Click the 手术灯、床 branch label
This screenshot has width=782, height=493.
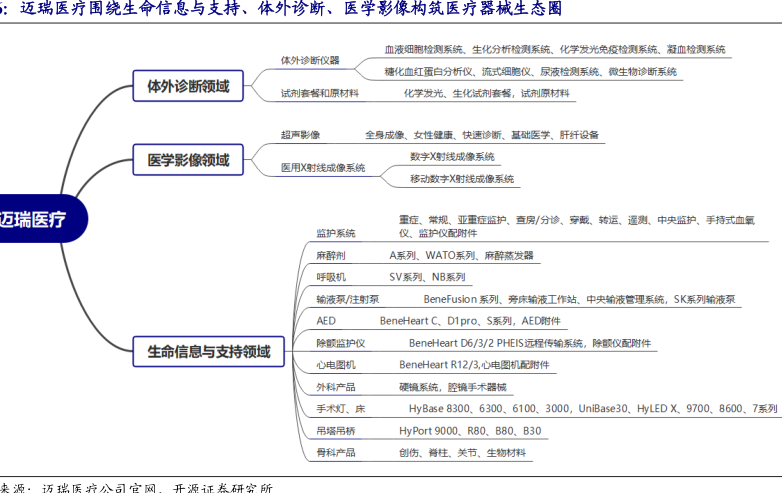(x=341, y=409)
